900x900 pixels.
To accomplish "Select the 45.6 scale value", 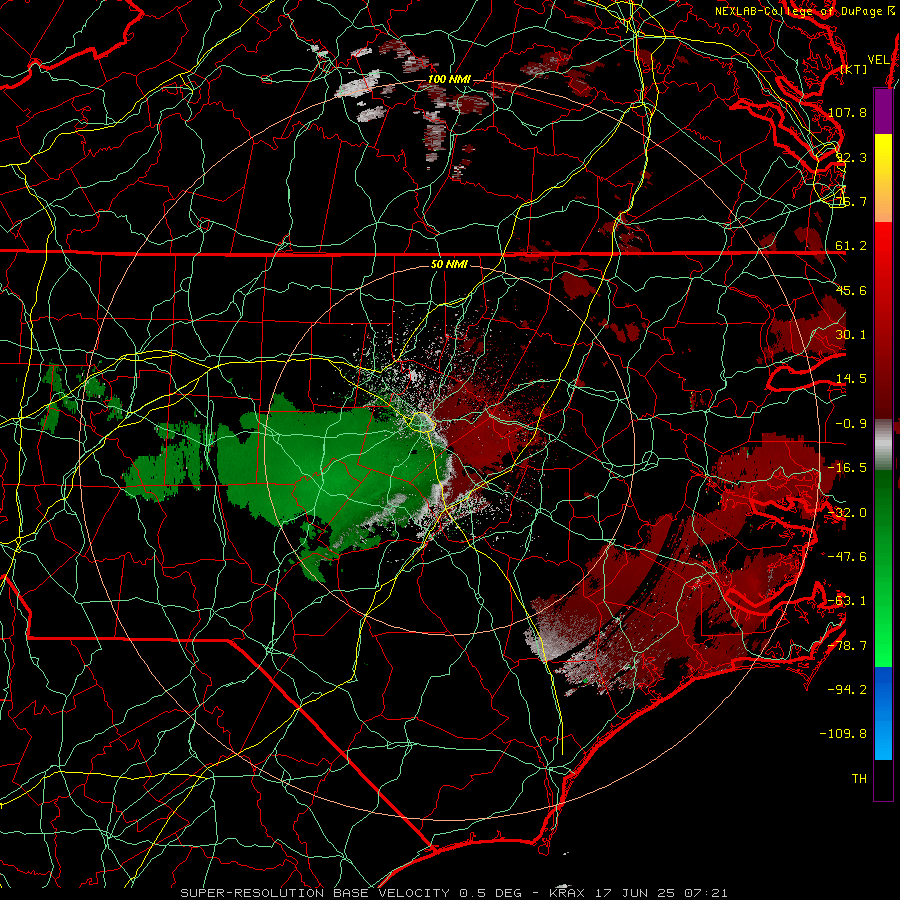I will [x=851, y=290].
